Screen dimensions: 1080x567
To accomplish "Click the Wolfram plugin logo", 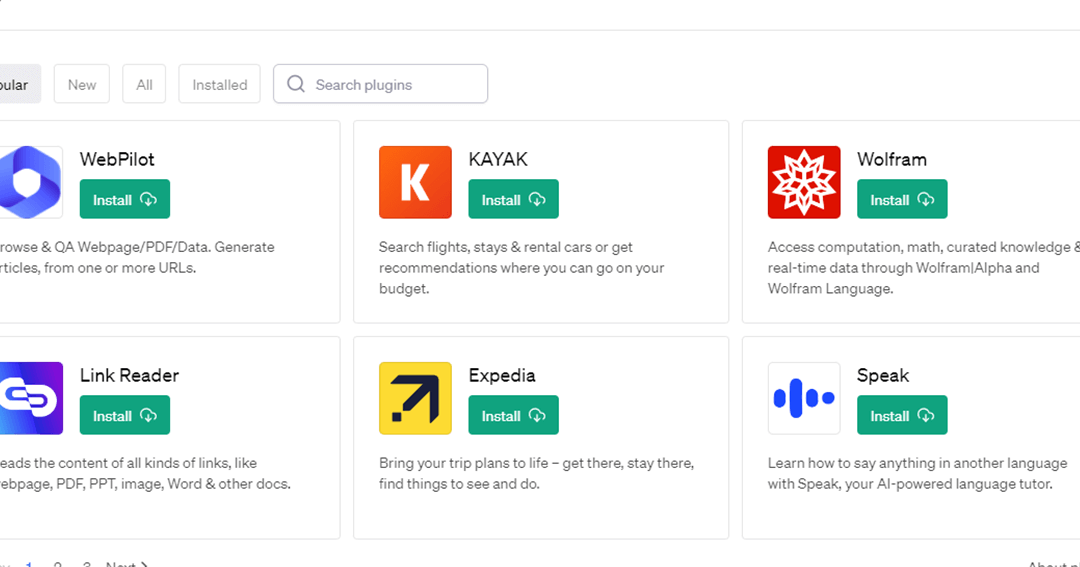I will (x=804, y=182).
